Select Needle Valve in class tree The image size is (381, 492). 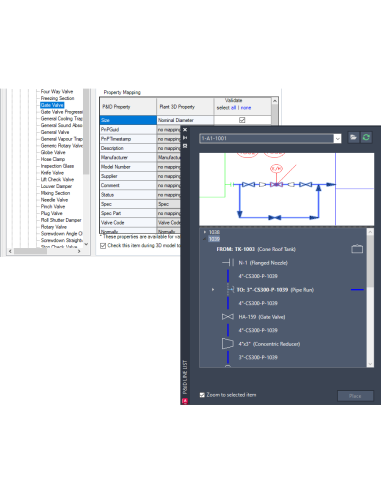[54, 200]
